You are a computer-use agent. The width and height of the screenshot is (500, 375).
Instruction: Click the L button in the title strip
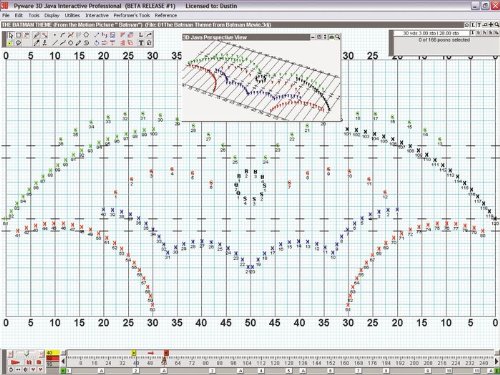[473, 25]
